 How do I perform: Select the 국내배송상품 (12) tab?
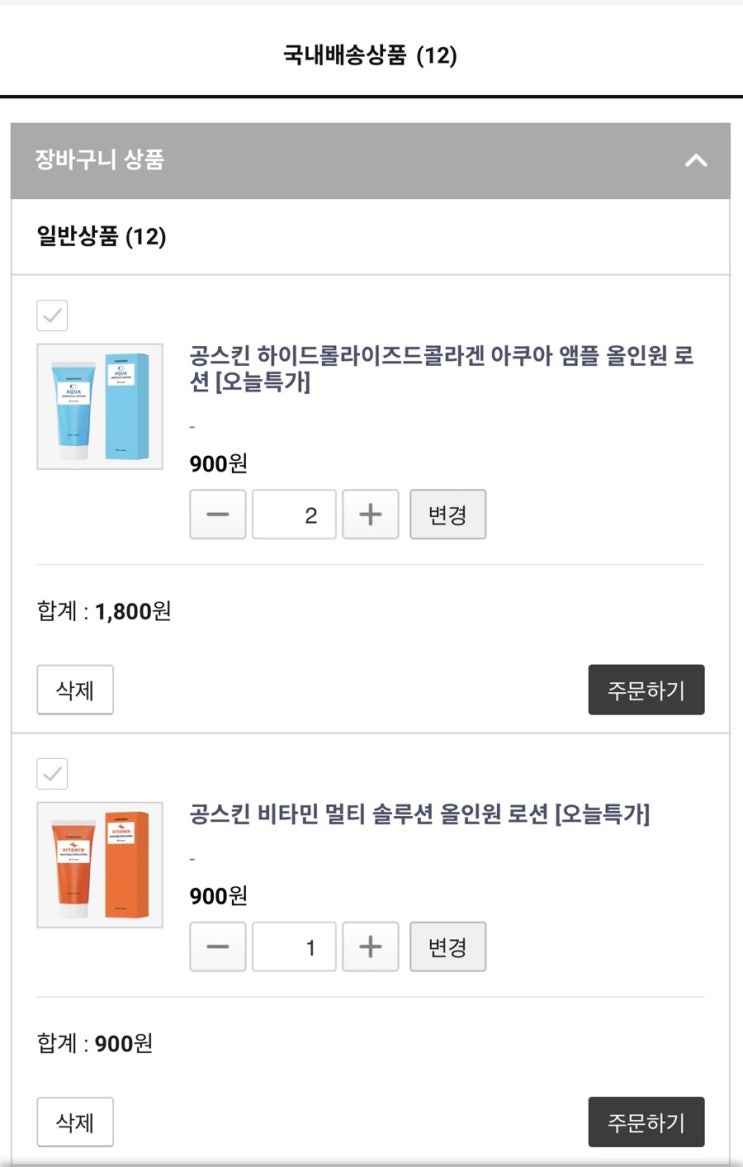[x=370, y=55]
